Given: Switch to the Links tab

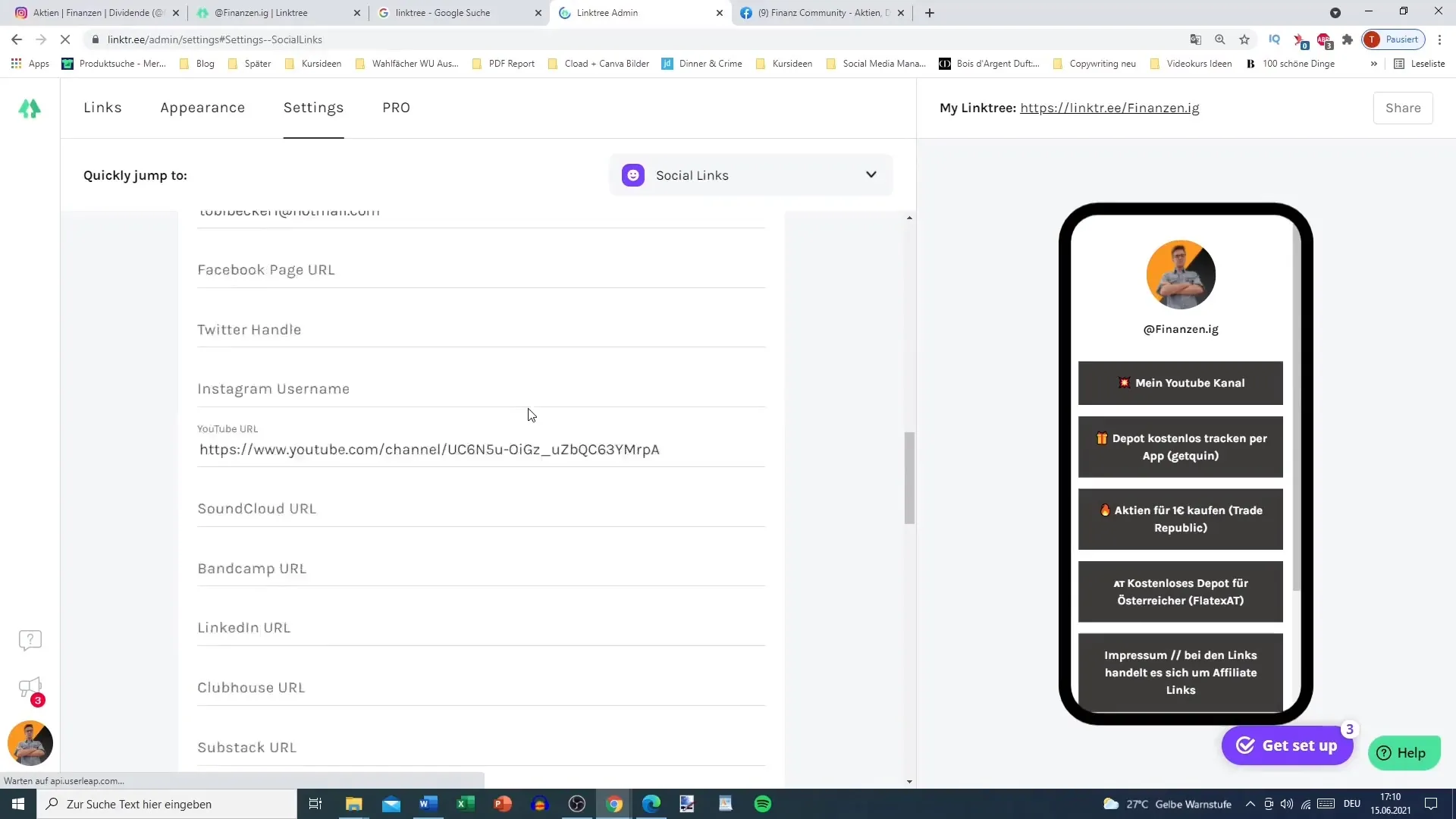Looking at the screenshot, I should click(102, 108).
